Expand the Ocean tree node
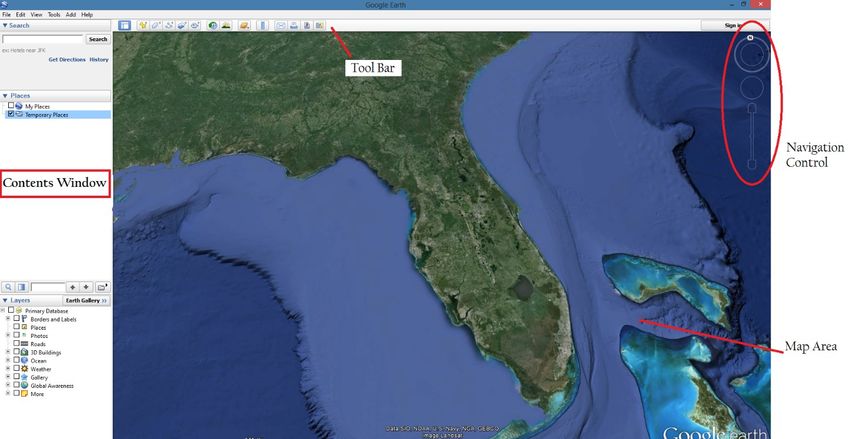This screenshot has width=850, height=439. [x=8, y=360]
